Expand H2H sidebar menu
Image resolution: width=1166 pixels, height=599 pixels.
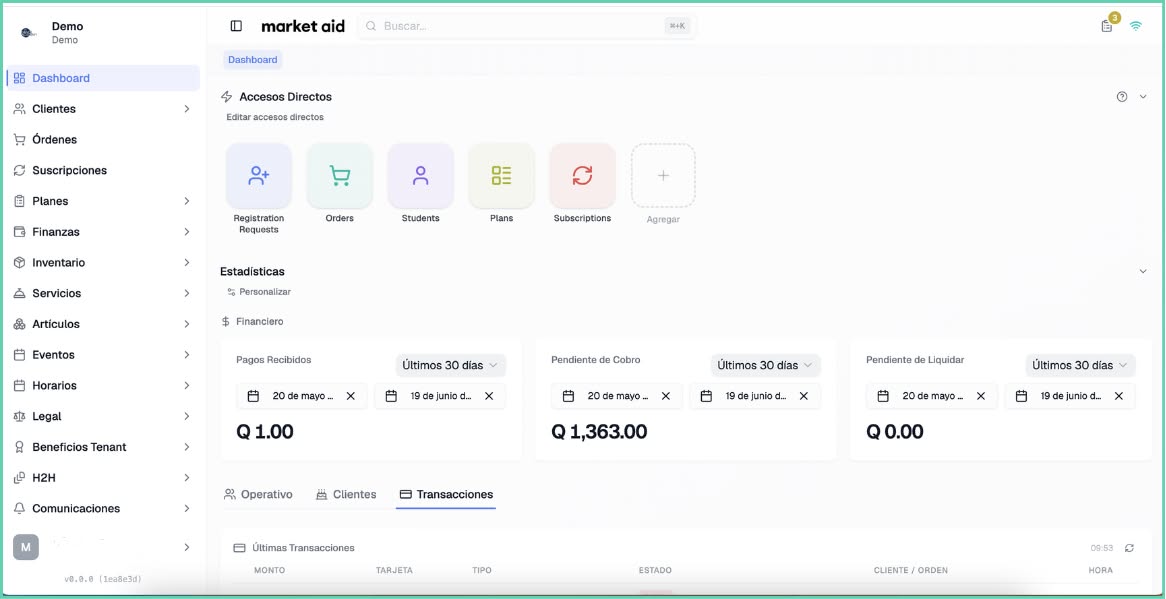[x=103, y=478]
